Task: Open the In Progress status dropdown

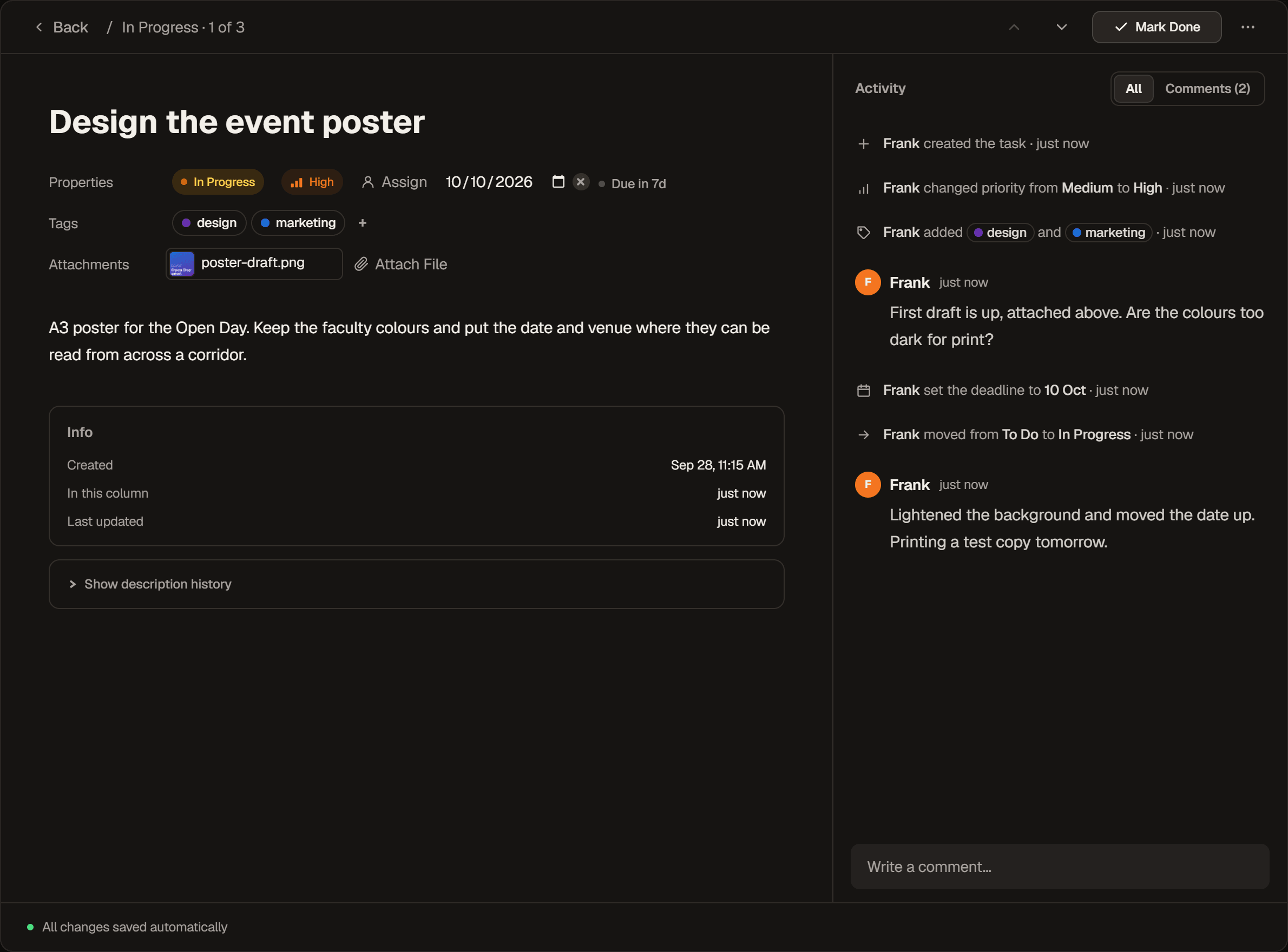Action: (218, 182)
